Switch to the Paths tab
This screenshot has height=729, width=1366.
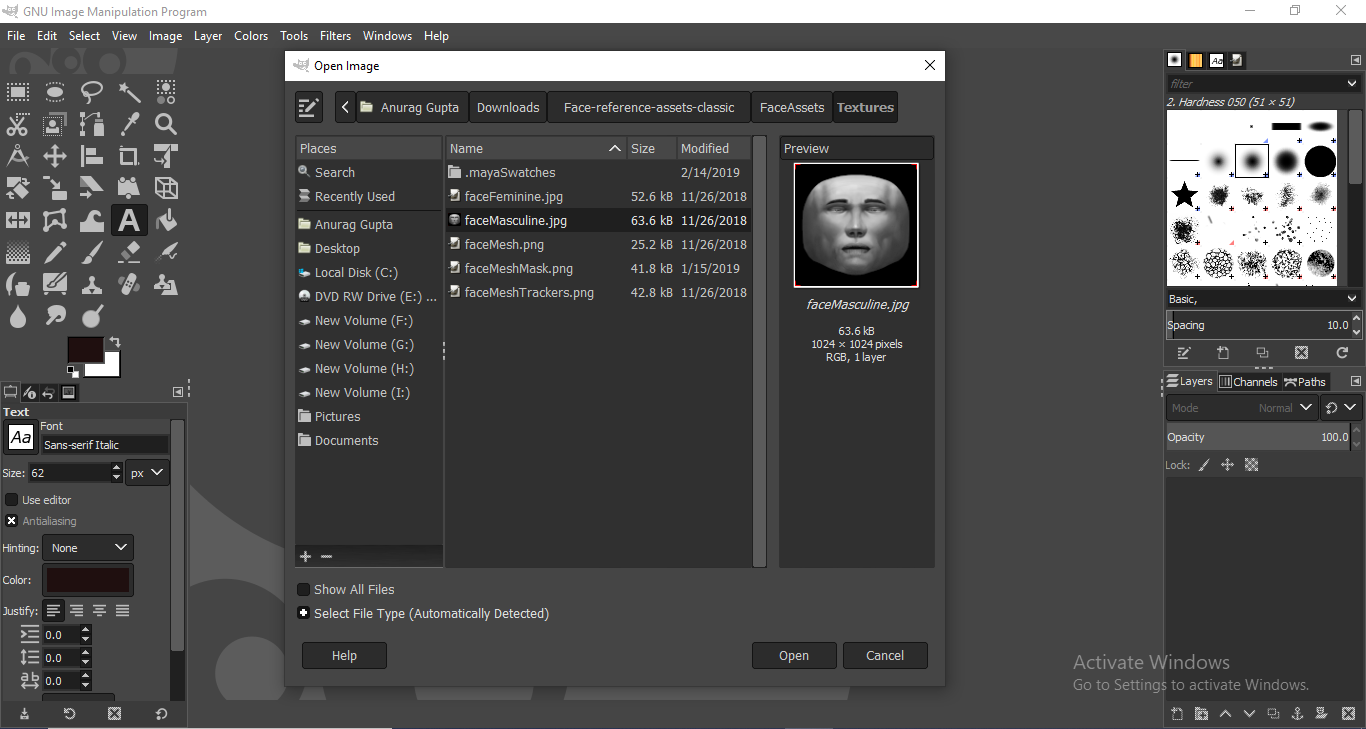(1305, 381)
